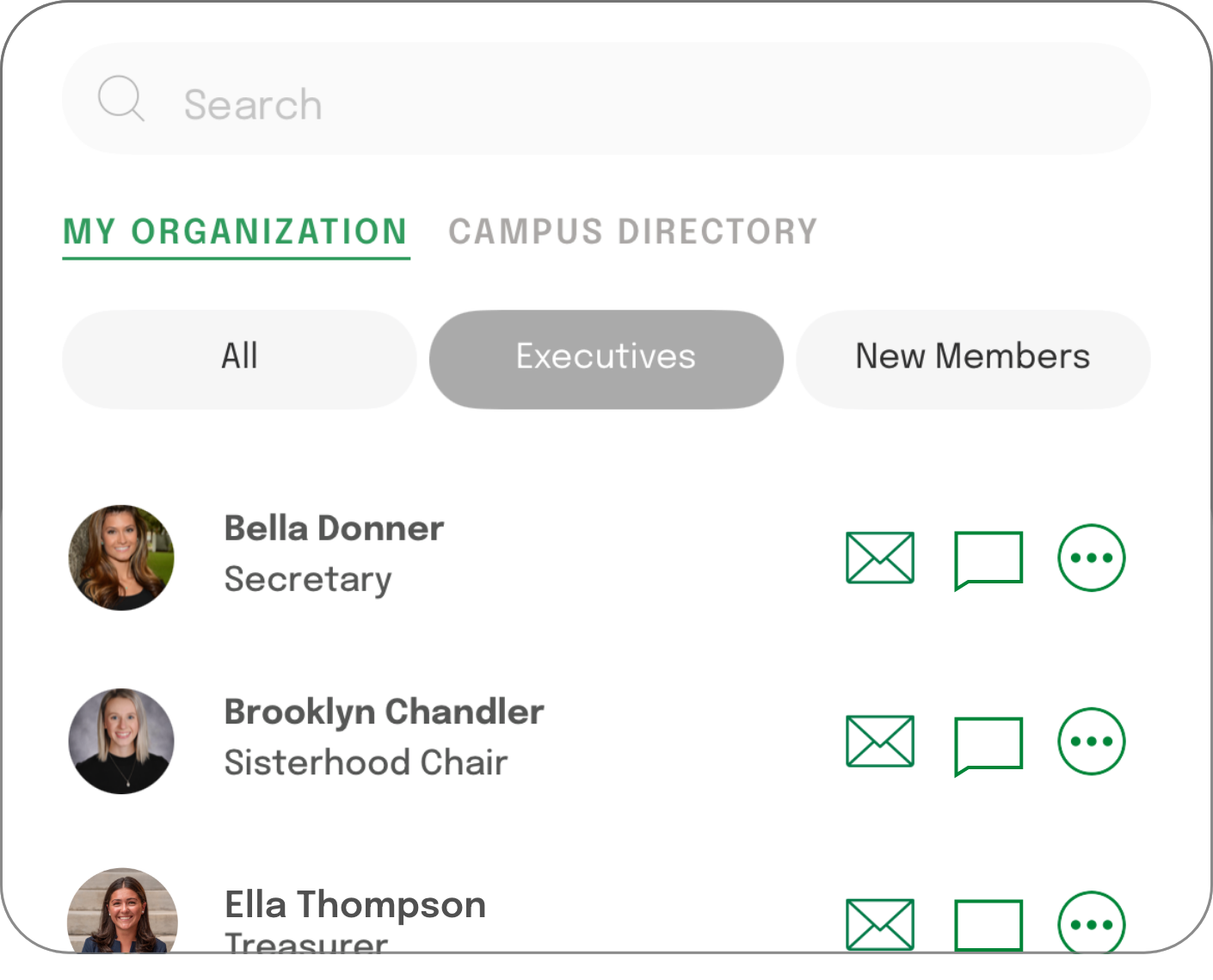Click the search magnifier icon

(x=120, y=99)
